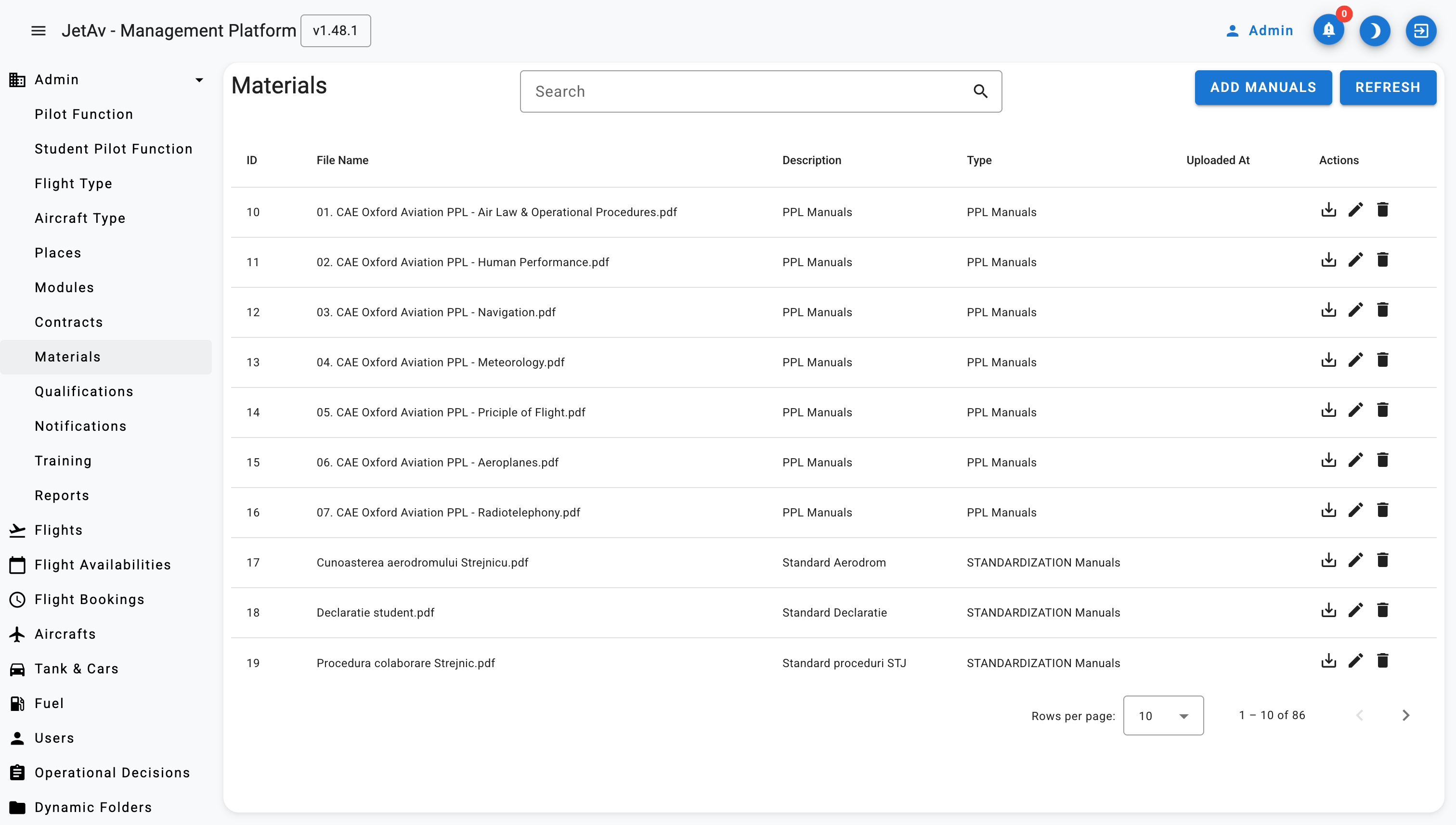Delete the Aeroplanes.pdf material
This screenshot has width=1456, height=825.
[x=1382, y=460]
